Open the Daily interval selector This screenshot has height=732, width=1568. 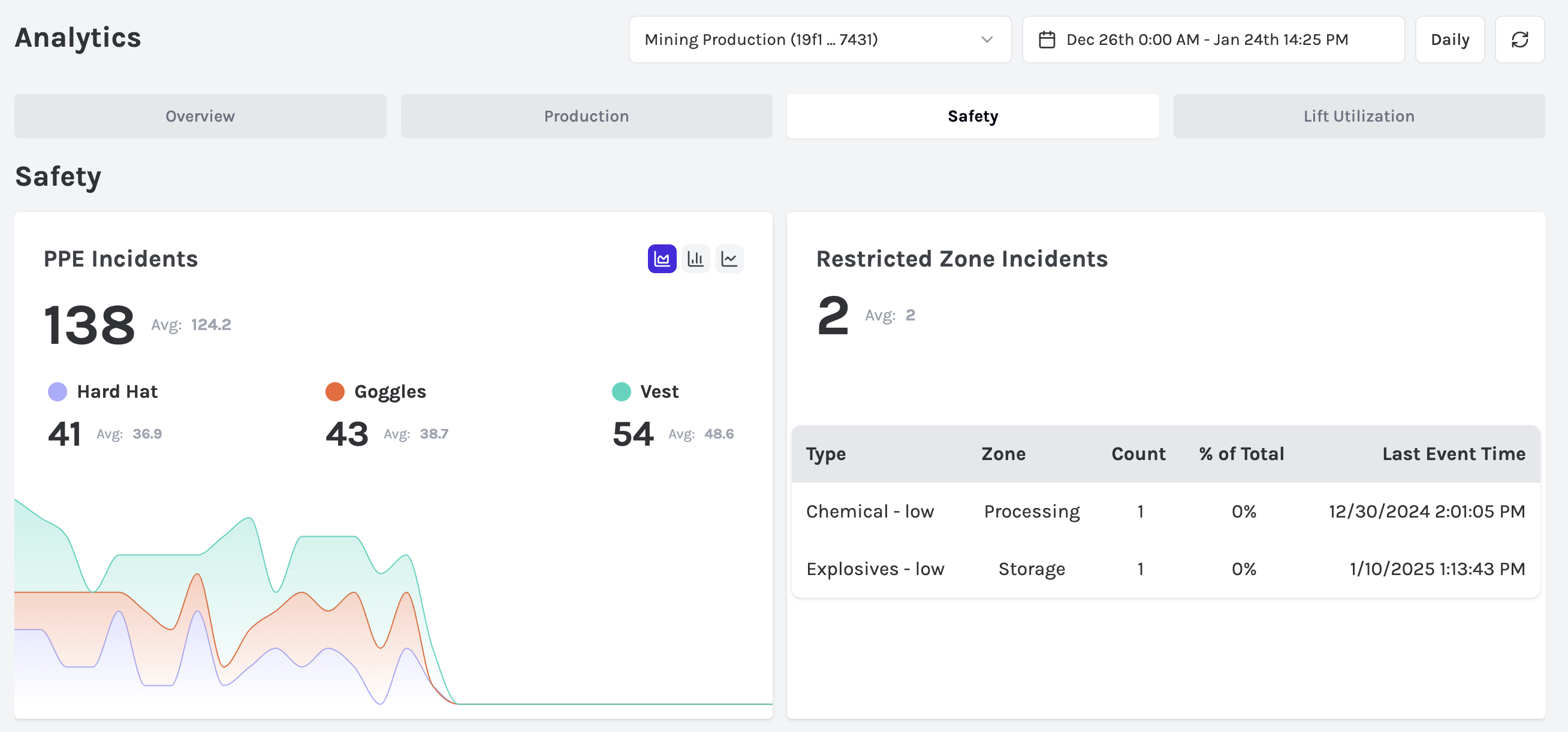(x=1449, y=40)
